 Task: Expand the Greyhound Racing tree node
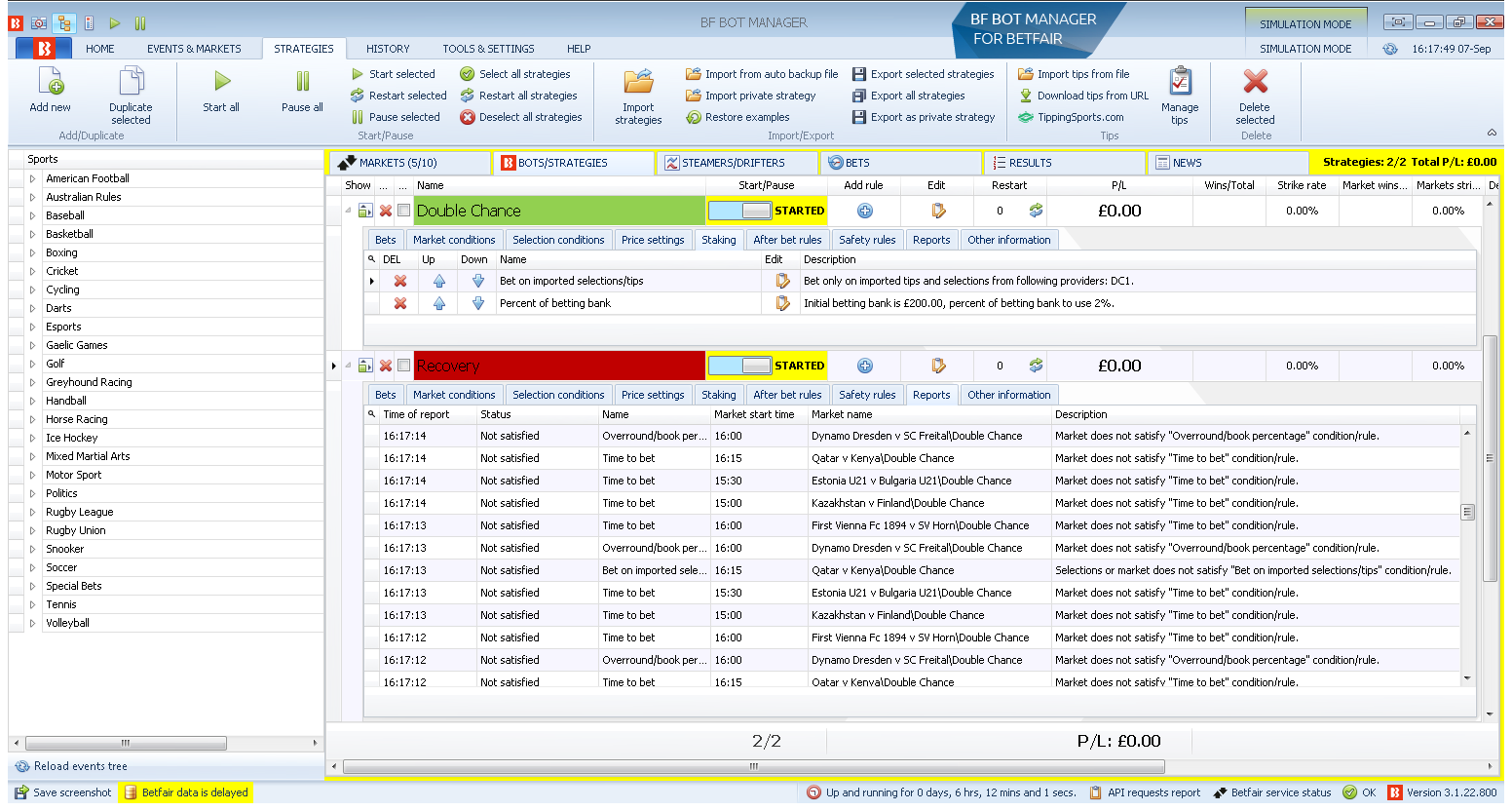tap(32, 382)
